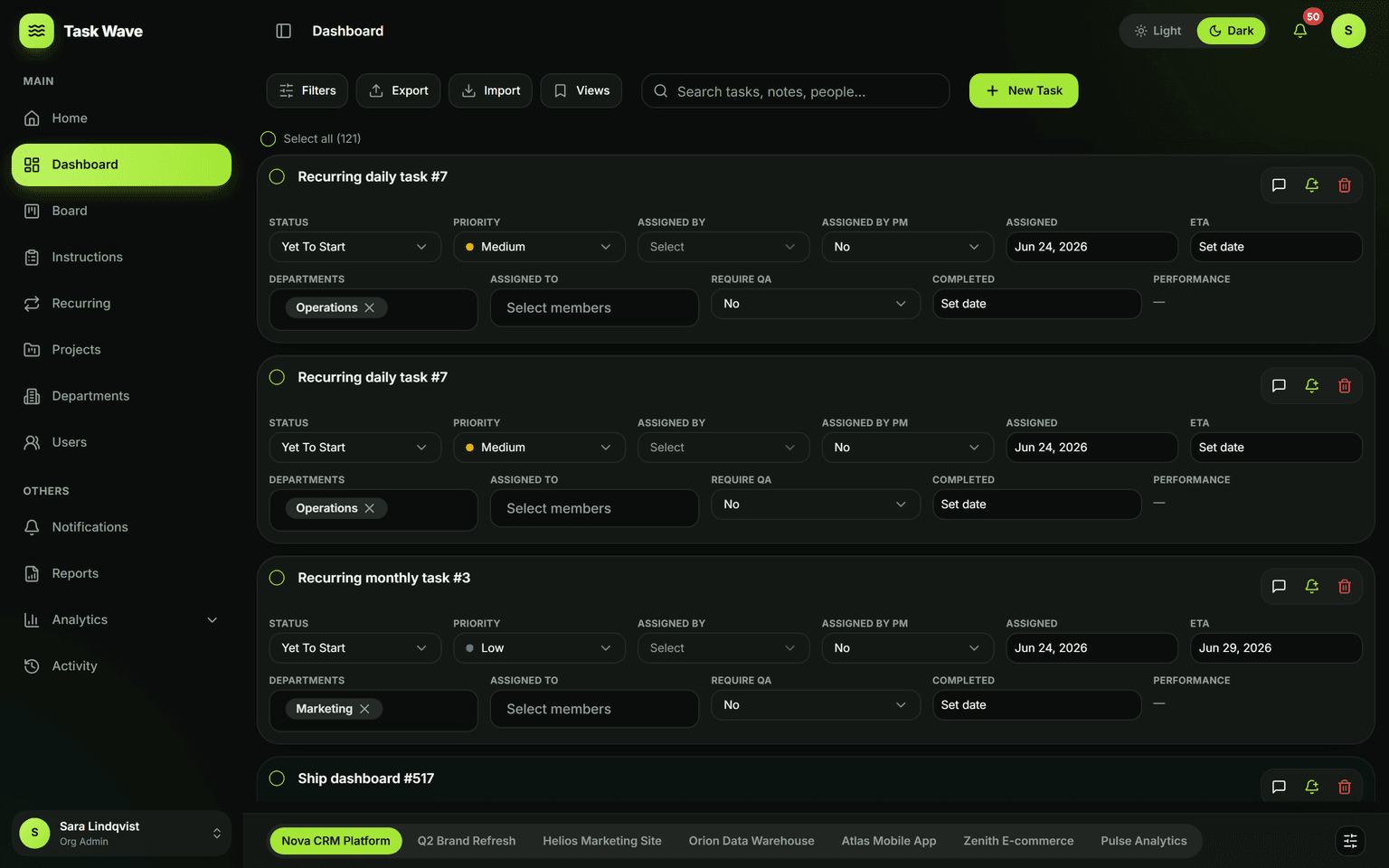This screenshot has height=868, width=1389.
Task: Open comments on Ship dashboard #517
Action: coord(1279,787)
